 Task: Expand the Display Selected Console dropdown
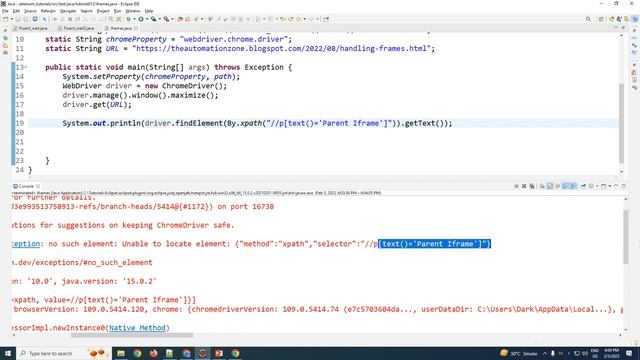point(597,186)
